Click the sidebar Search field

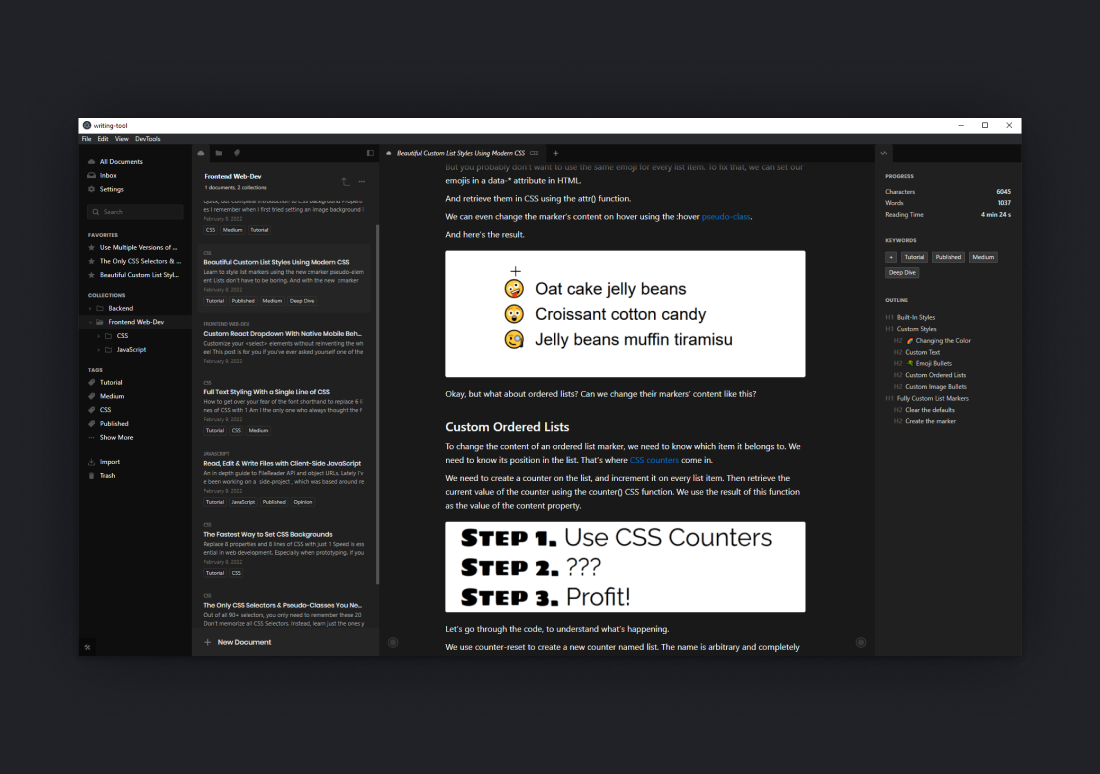point(136,212)
